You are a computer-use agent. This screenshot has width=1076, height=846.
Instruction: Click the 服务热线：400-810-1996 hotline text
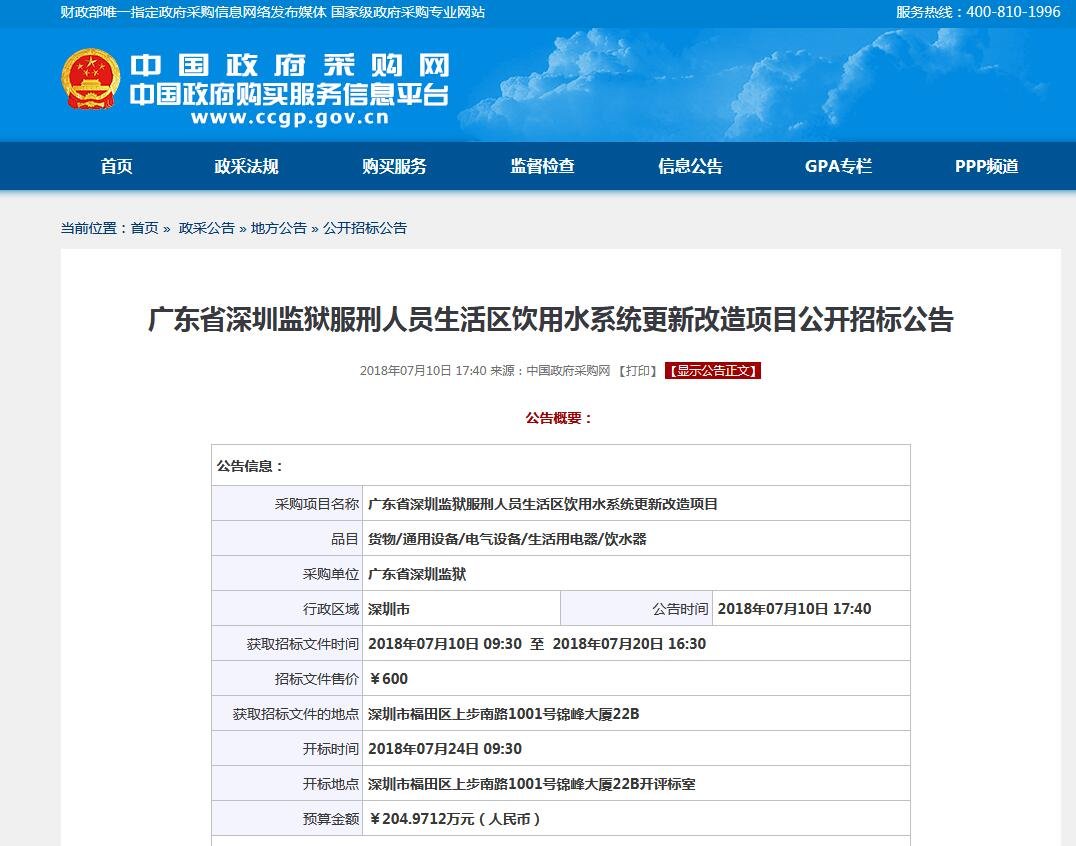pyautogui.click(x=978, y=12)
